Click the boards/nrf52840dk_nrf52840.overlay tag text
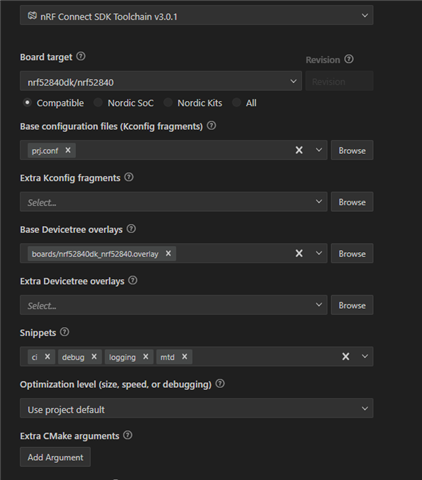422x480 pixels. click(95, 254)
